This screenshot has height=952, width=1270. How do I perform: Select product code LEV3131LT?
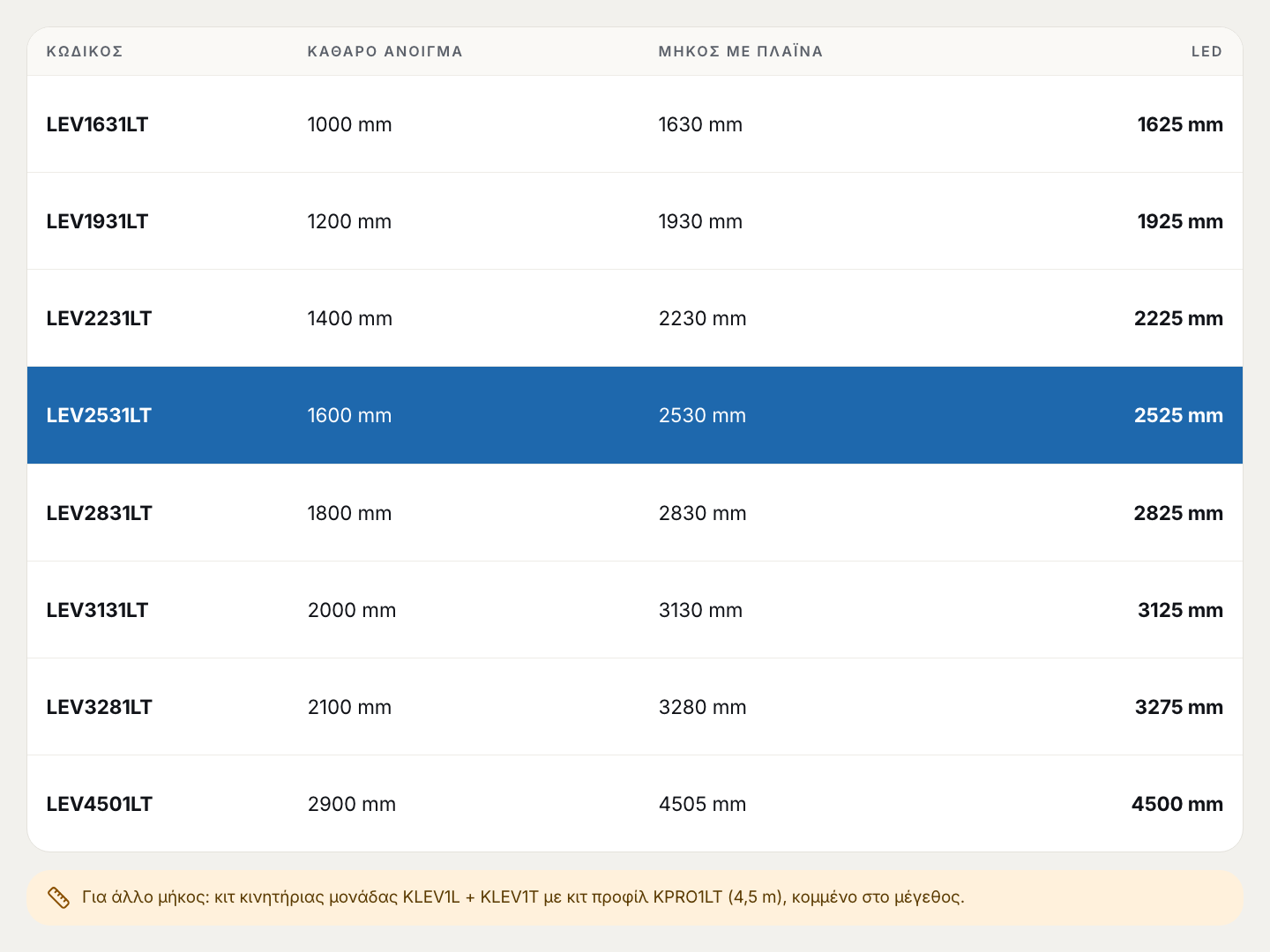(x=97, y=610)
